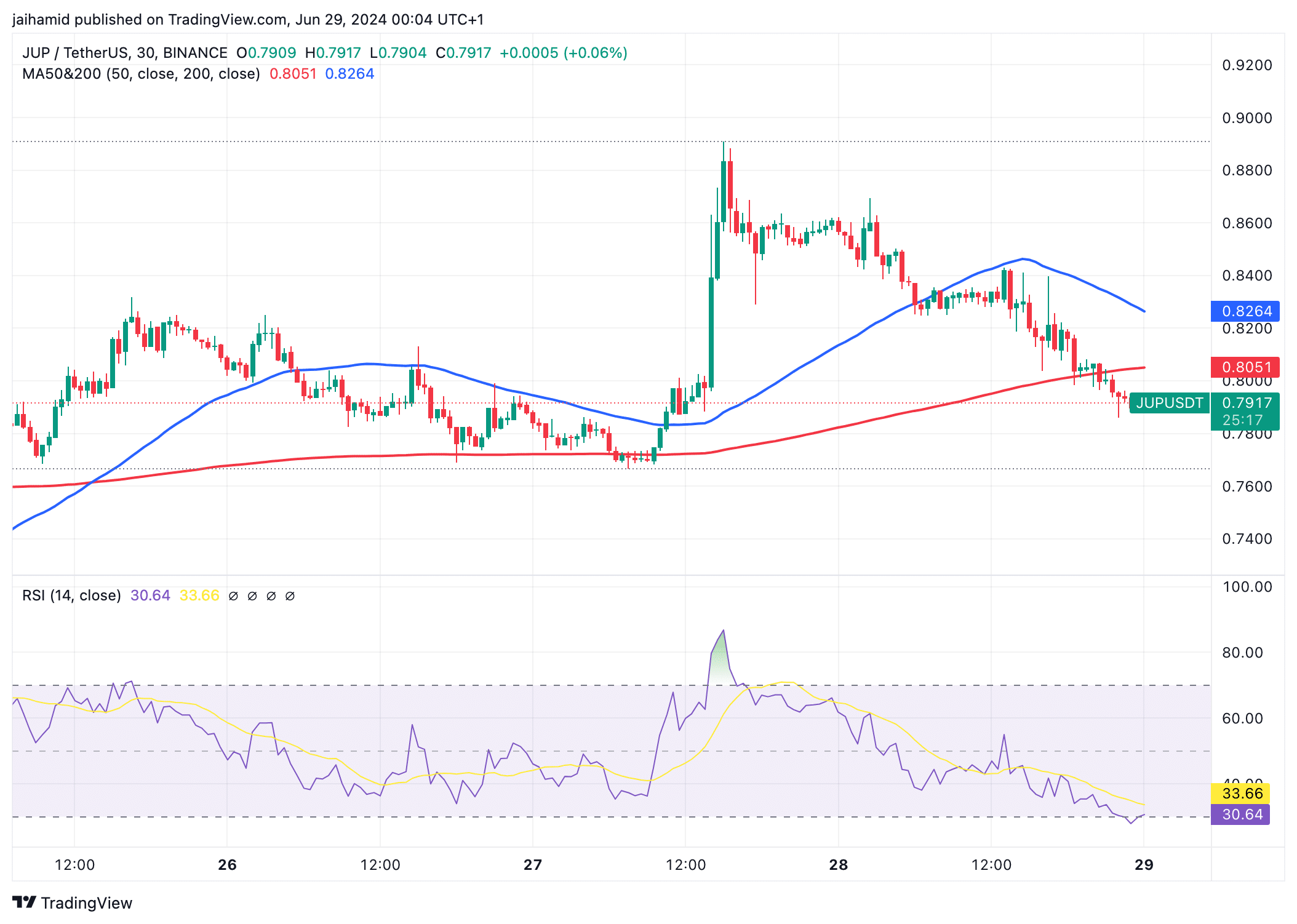Click the first empty-set symbol in RSI legend
This screenshot has height=924, width=1297.
click(233, 596)
